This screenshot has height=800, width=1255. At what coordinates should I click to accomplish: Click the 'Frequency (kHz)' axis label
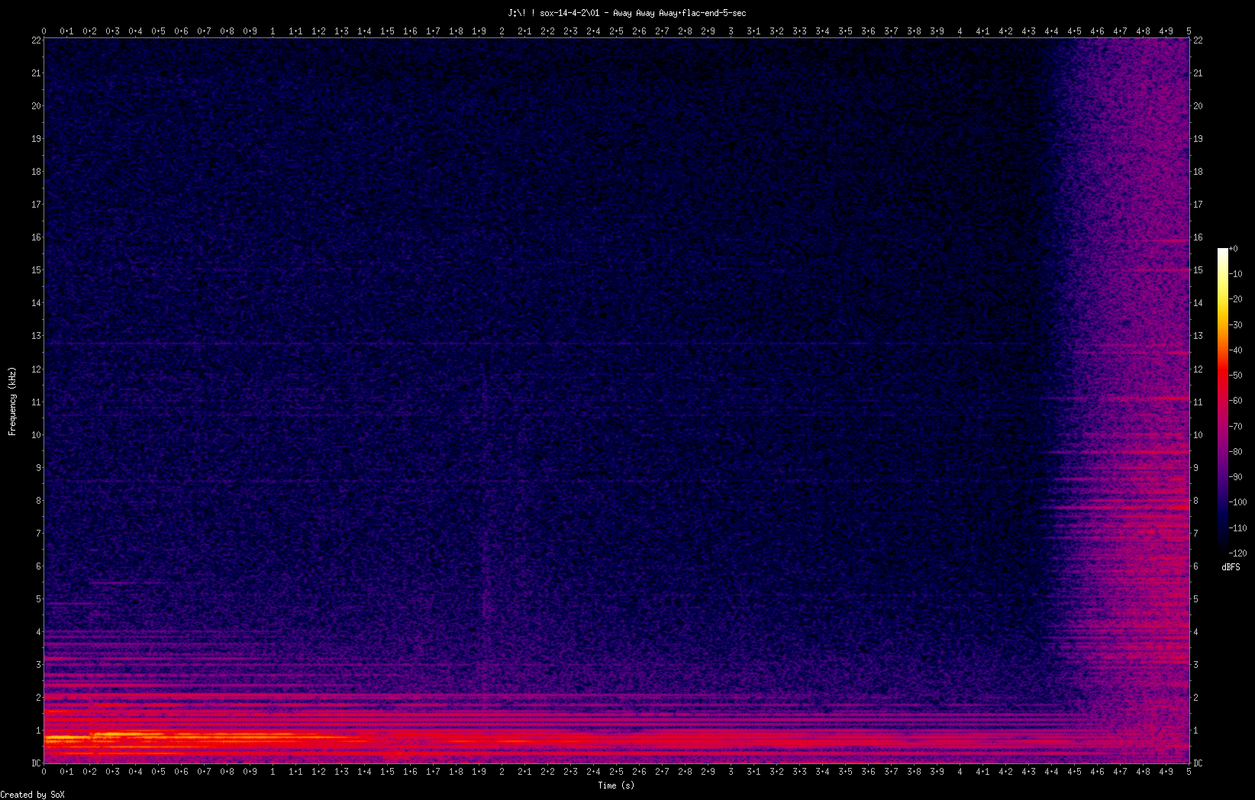13,402
